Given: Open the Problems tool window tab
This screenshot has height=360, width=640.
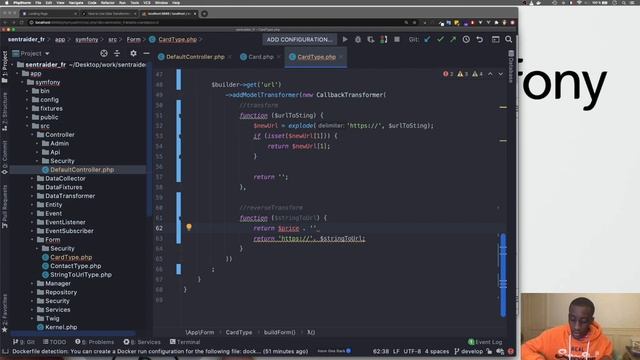Looking at the screenshot, I should click(95, 342).
